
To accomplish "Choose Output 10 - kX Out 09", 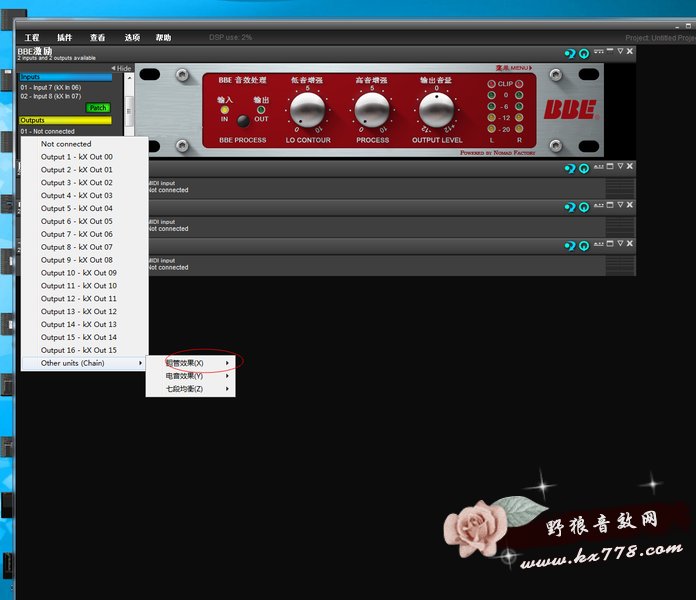I will (x=85, y=272).
